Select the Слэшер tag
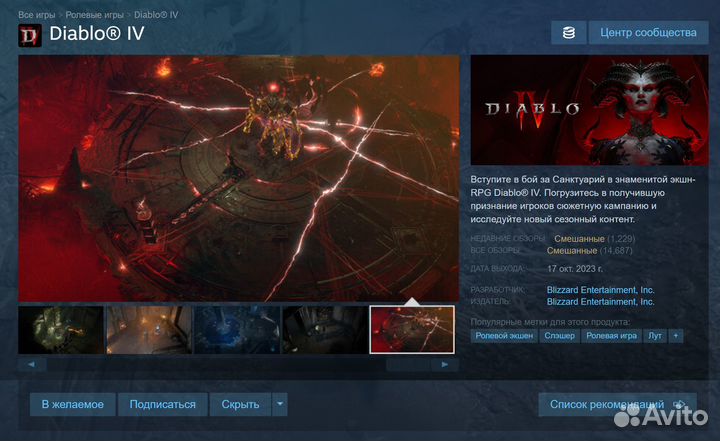This screenshot has height=441, width=720. click(x=559, y=336)
